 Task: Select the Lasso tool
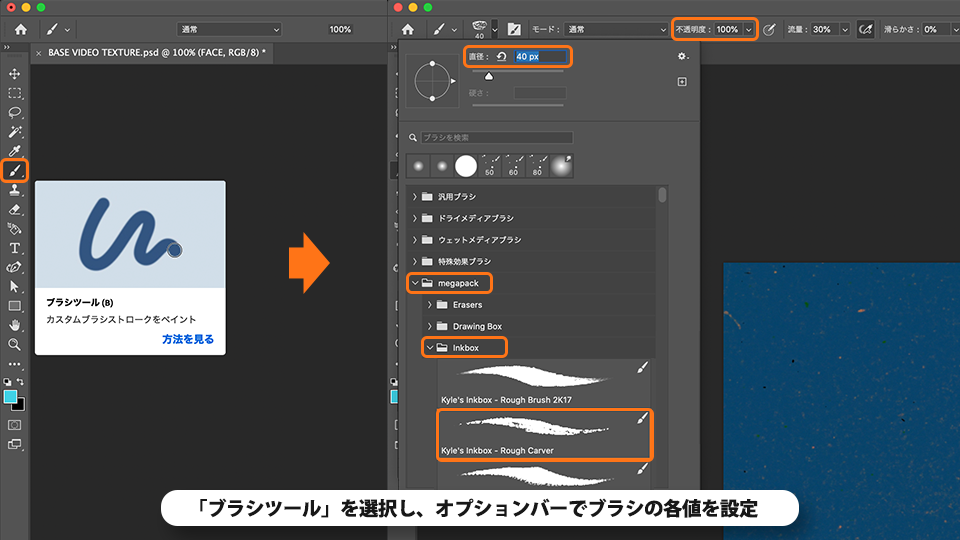[x=15, y=113]
